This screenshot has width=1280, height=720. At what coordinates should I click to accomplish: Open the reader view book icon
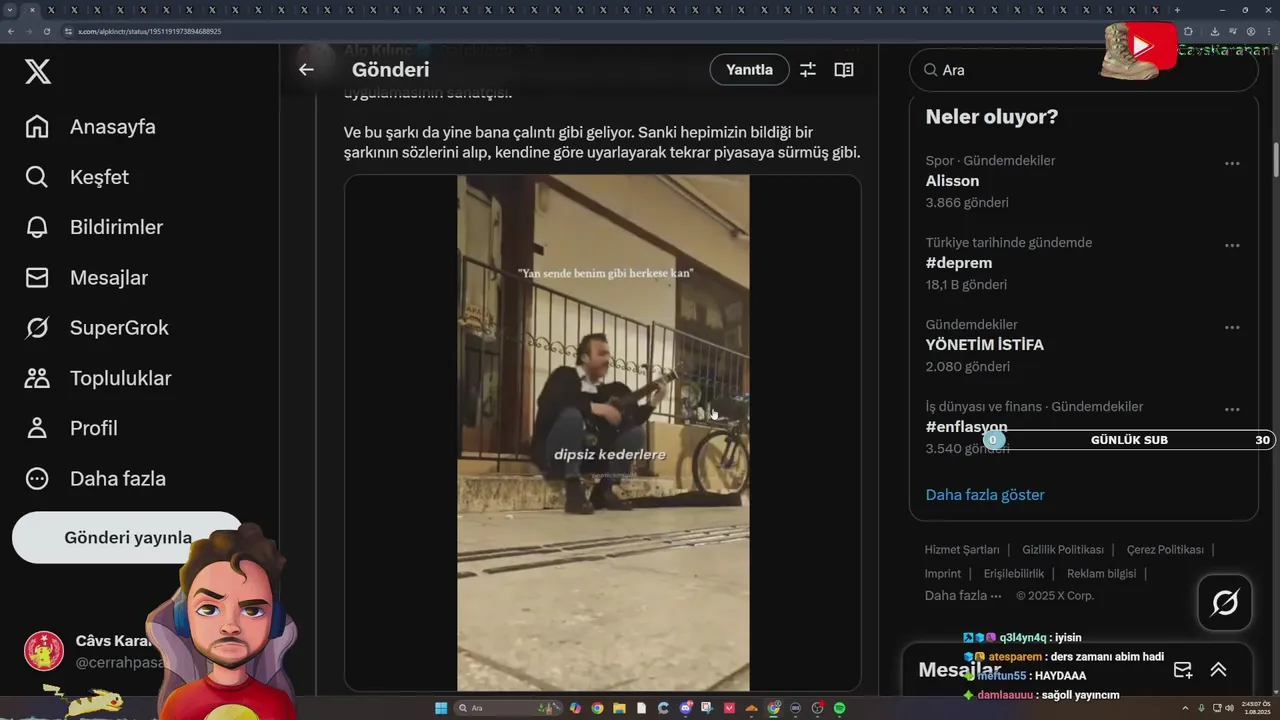click(844, 70)
